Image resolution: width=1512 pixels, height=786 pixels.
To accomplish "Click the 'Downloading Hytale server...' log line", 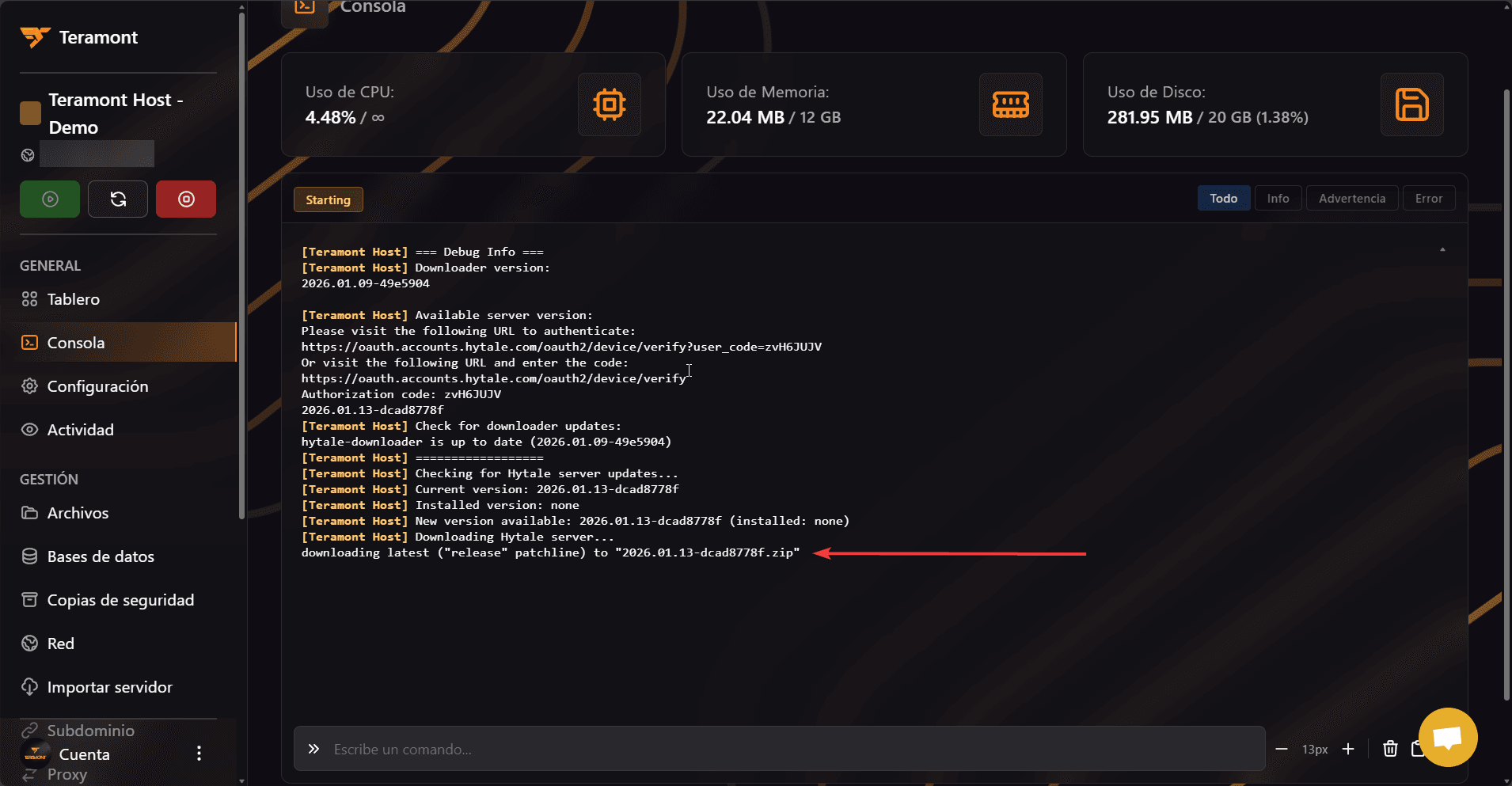I will pos(457,537).
